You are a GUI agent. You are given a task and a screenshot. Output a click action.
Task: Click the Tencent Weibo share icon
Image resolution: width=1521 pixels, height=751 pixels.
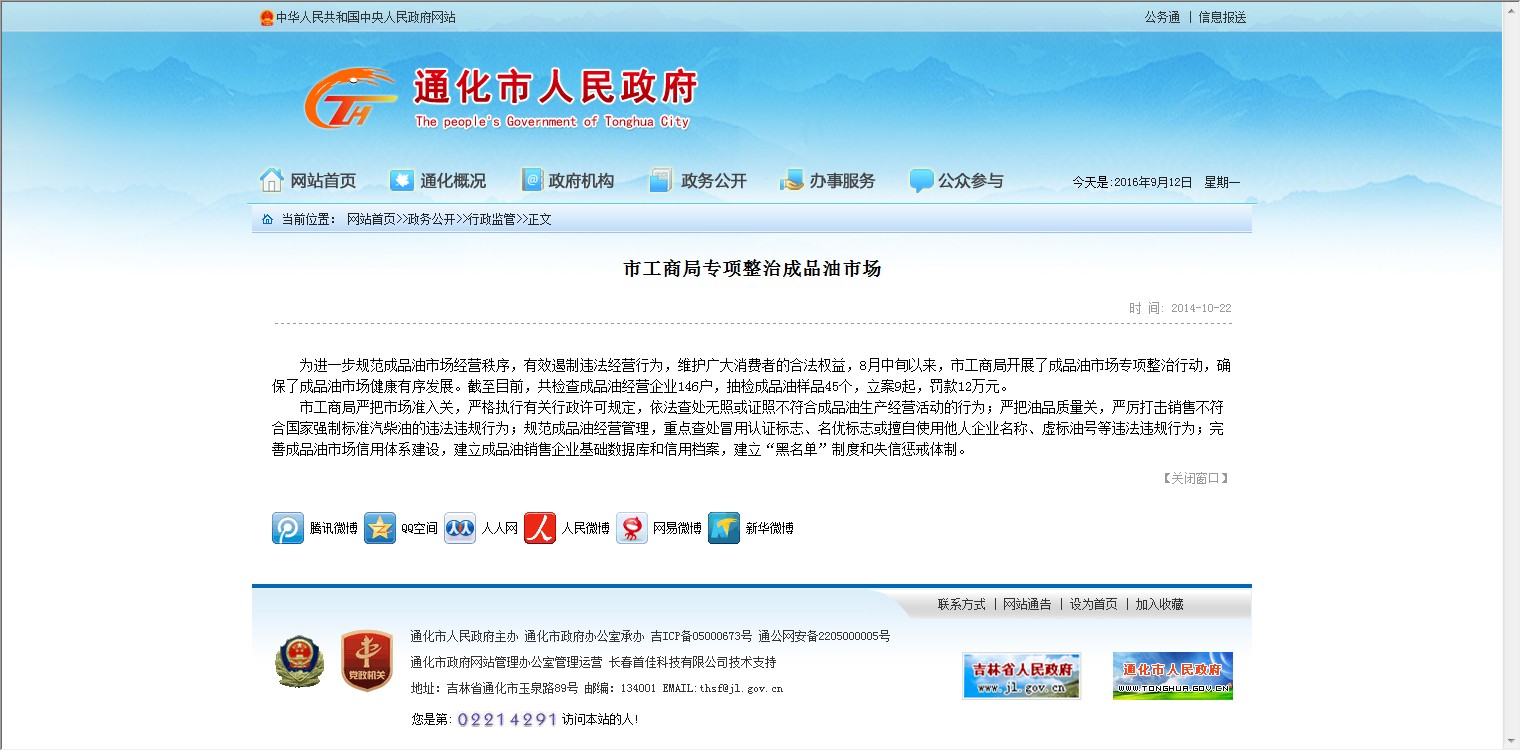(x=288, y=528)
